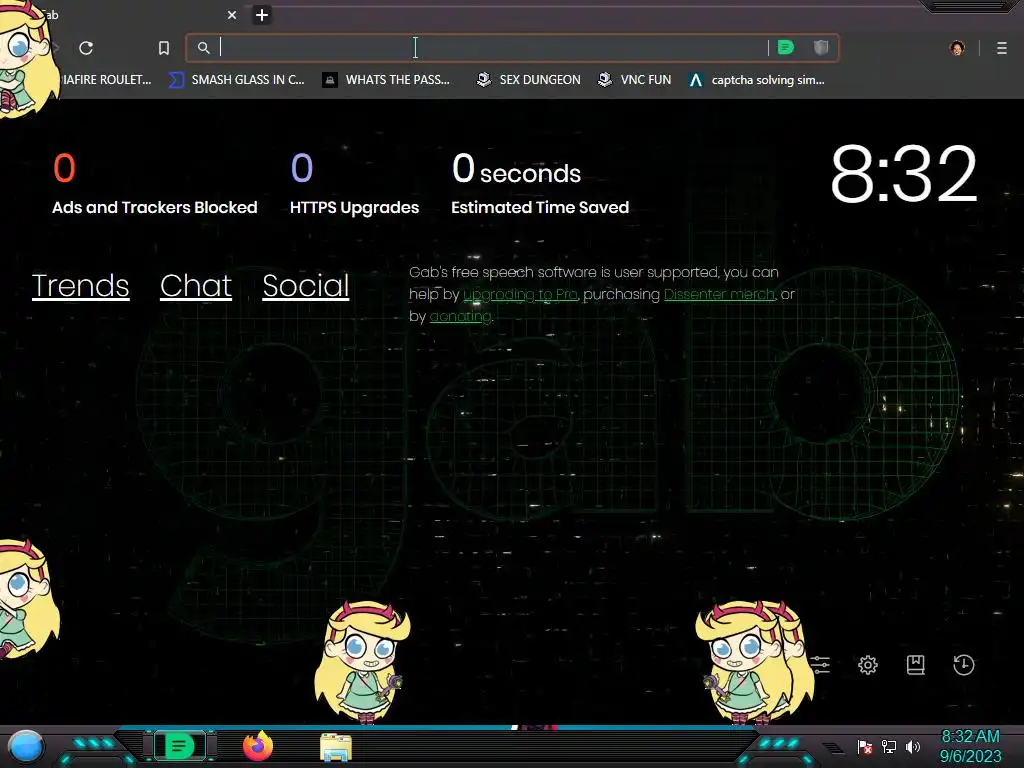Open the user profile avatar
This screenshot has height=768, width=1024.
pos(957,48)
